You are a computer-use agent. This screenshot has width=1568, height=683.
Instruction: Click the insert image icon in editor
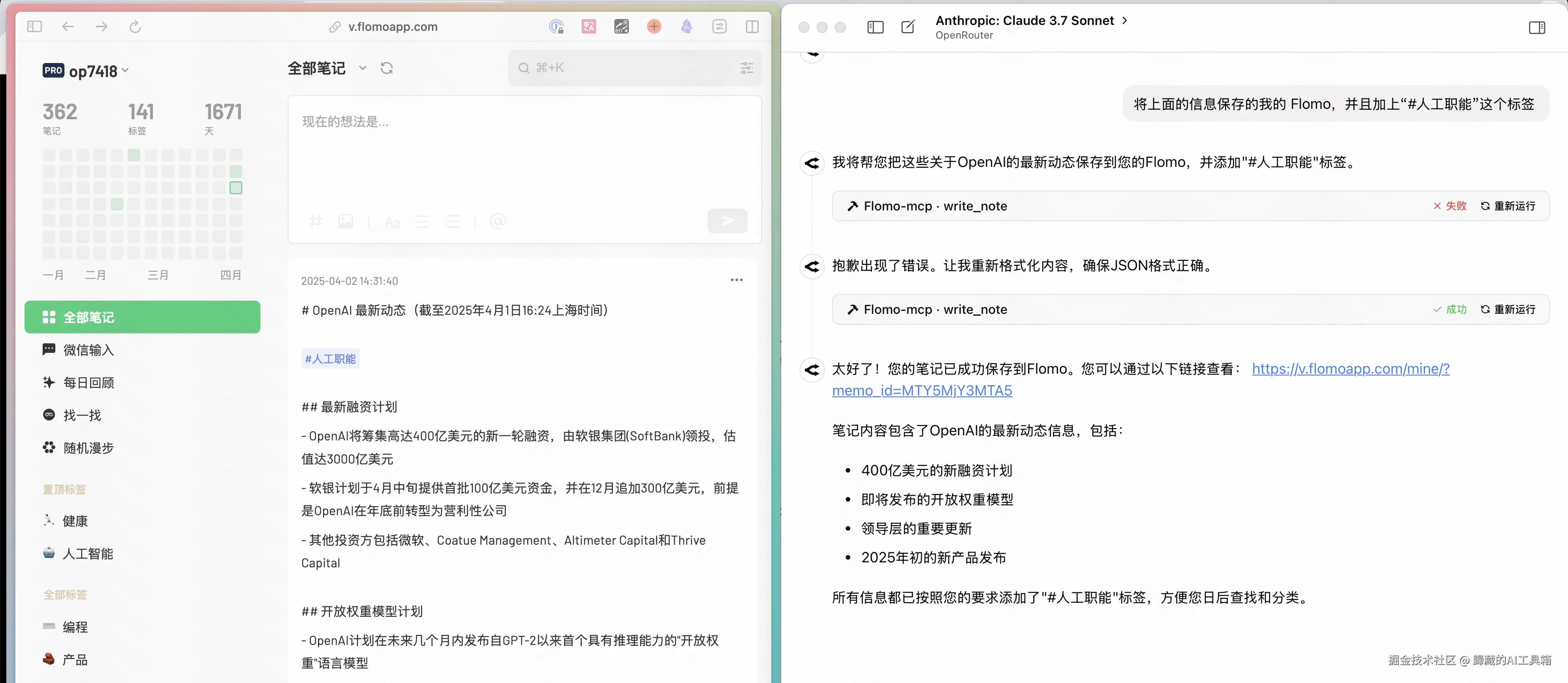(x=346, y=221)
